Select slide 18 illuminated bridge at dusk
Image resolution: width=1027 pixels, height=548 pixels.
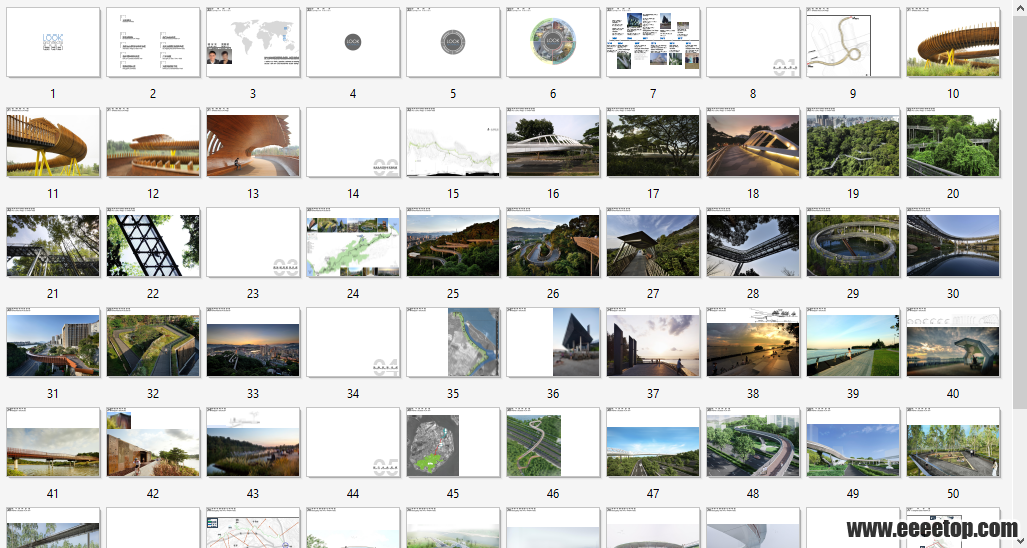click(x=753, y=142)
